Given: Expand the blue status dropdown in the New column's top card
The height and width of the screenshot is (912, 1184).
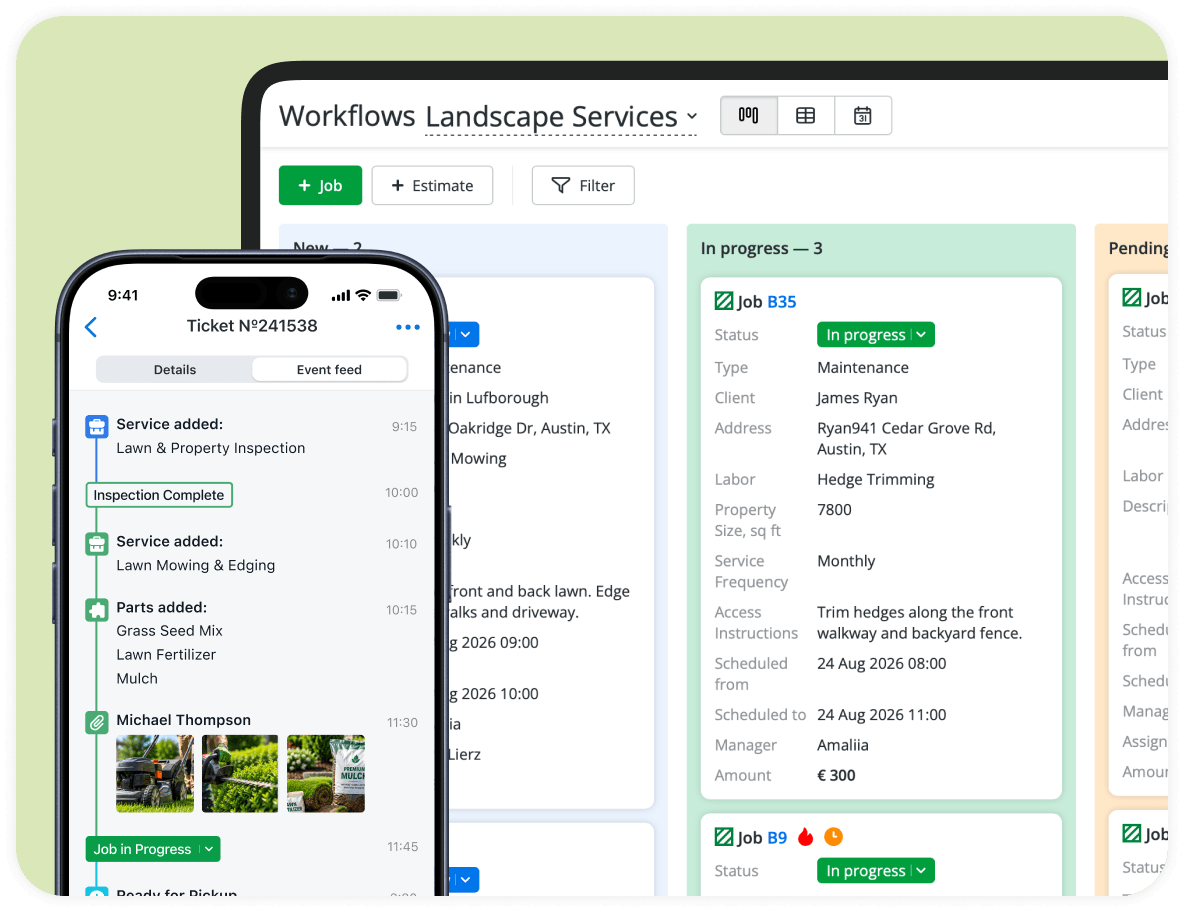Looking at the screenshot, I should pyautogui.click(x=464, y=334).
